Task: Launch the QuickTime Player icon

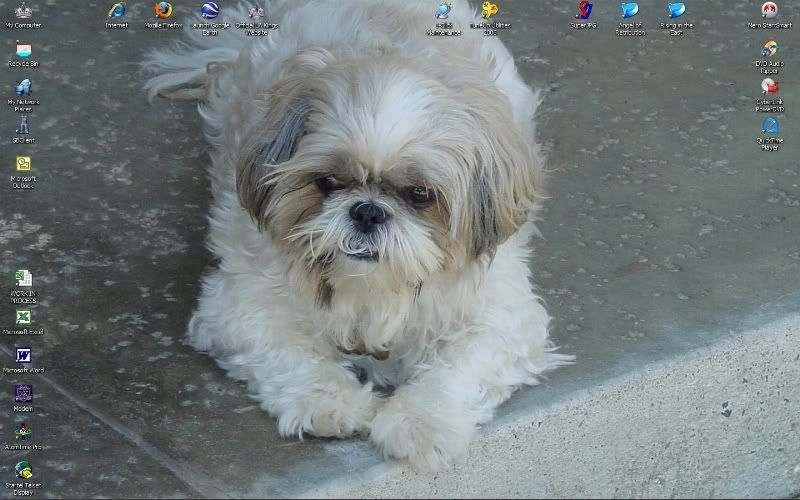Action: coord(769,126)
